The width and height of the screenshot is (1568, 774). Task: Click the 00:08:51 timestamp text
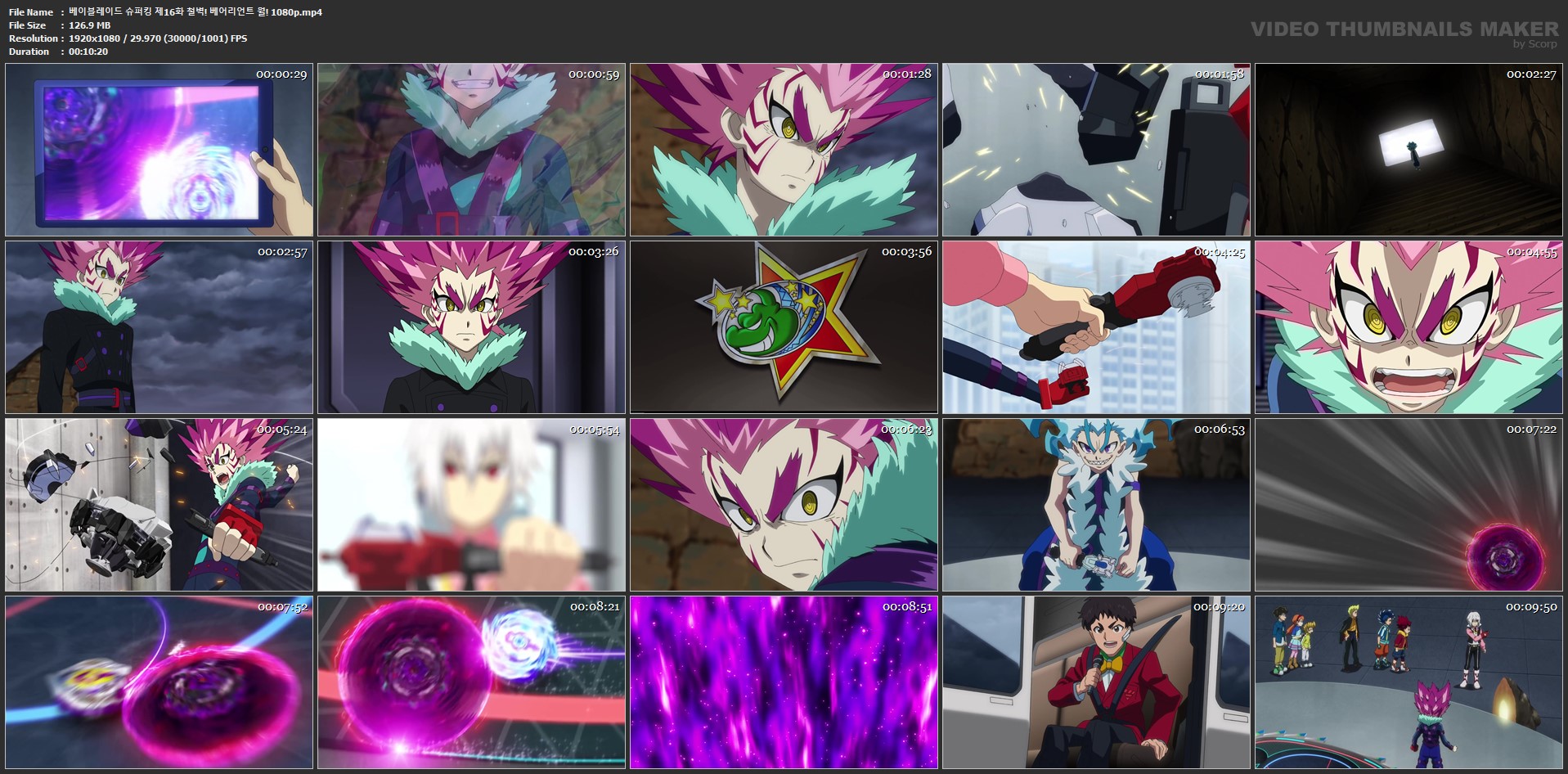click(x=906, y=607)
